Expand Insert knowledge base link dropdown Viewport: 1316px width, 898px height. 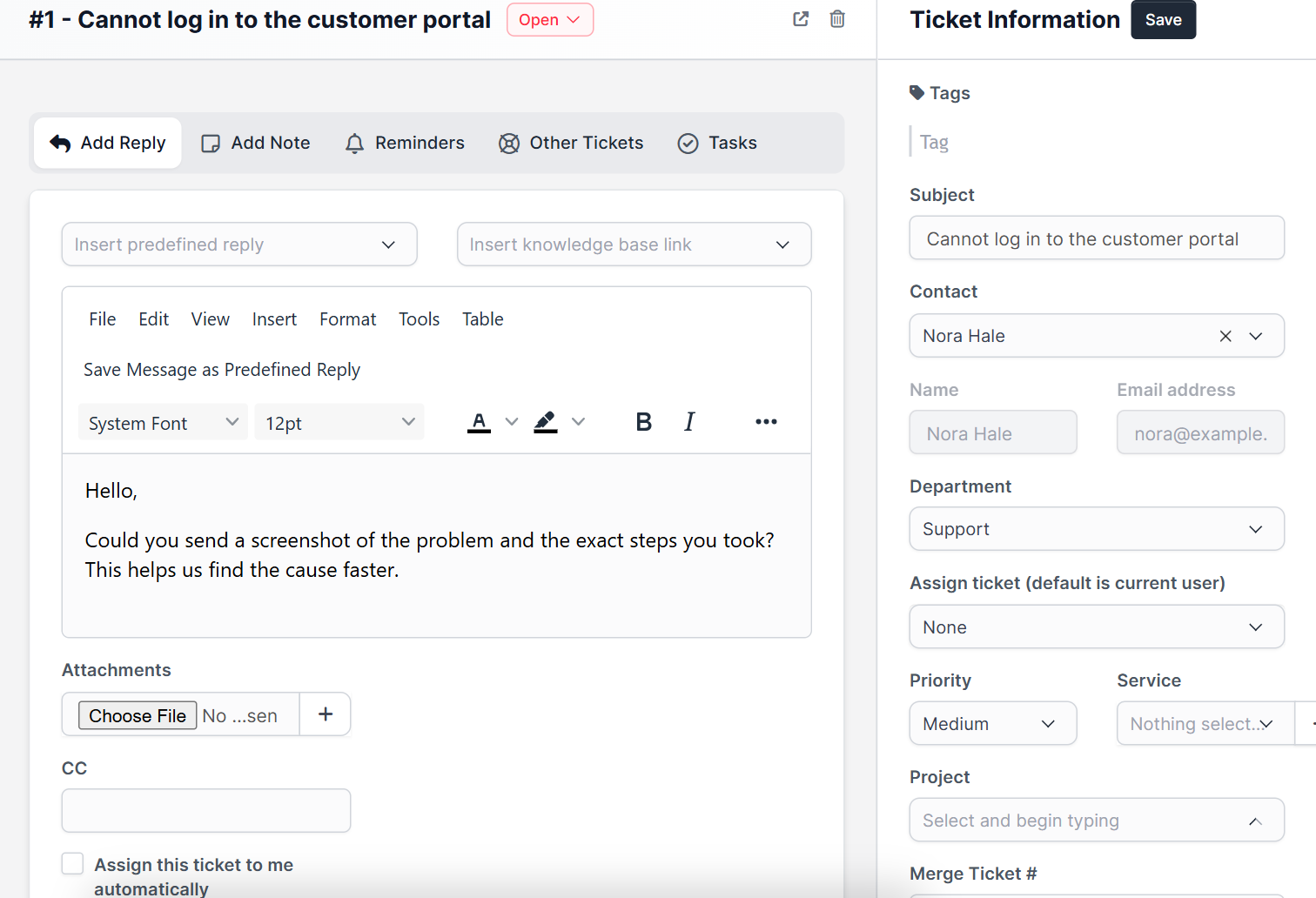point(634,245)
